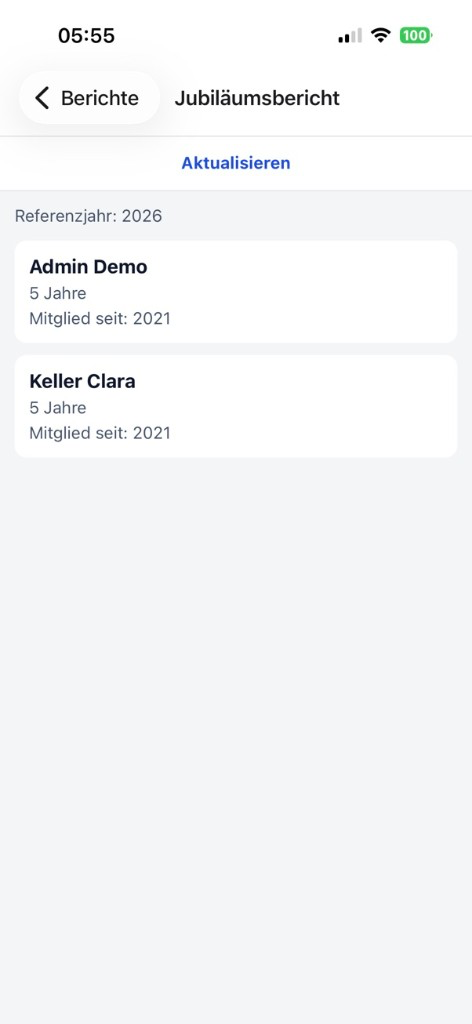Screen dimensions: 472x1024
Task: Tap the cellular signal bars icon
Action: click(350, 36)
